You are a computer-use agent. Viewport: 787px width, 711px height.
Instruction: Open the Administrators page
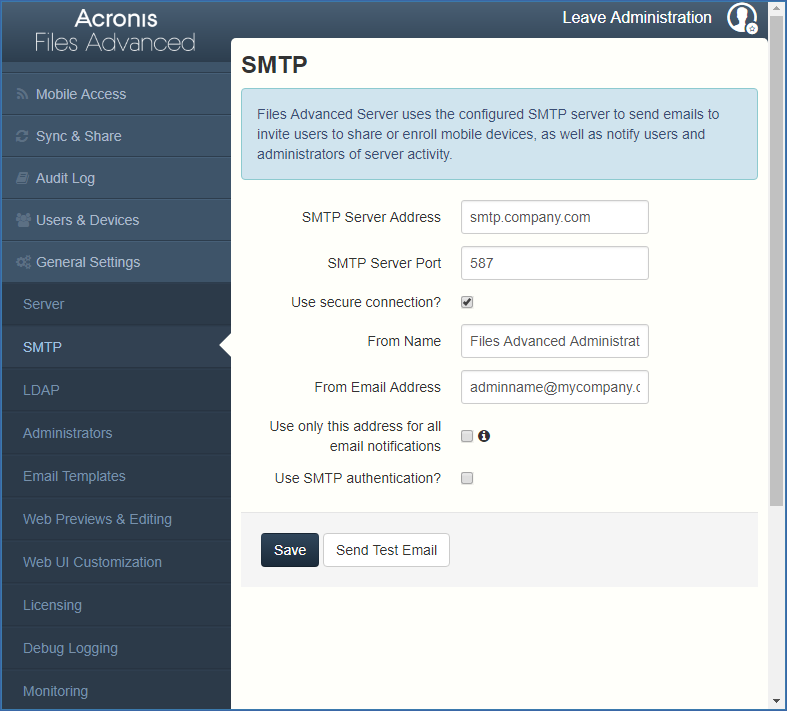(116, 433)
